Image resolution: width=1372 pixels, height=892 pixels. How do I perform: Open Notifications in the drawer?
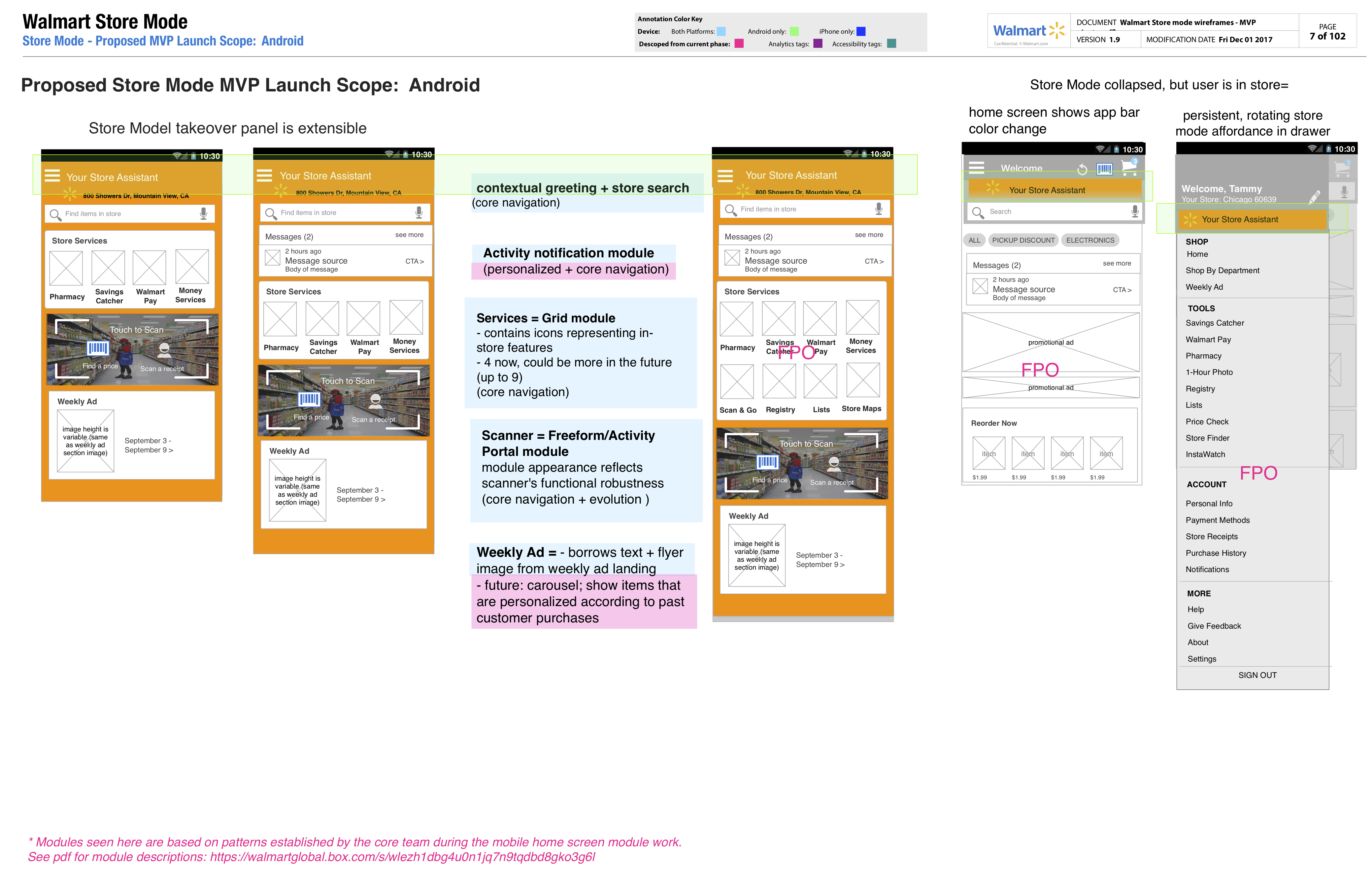tap(1207, 569)
